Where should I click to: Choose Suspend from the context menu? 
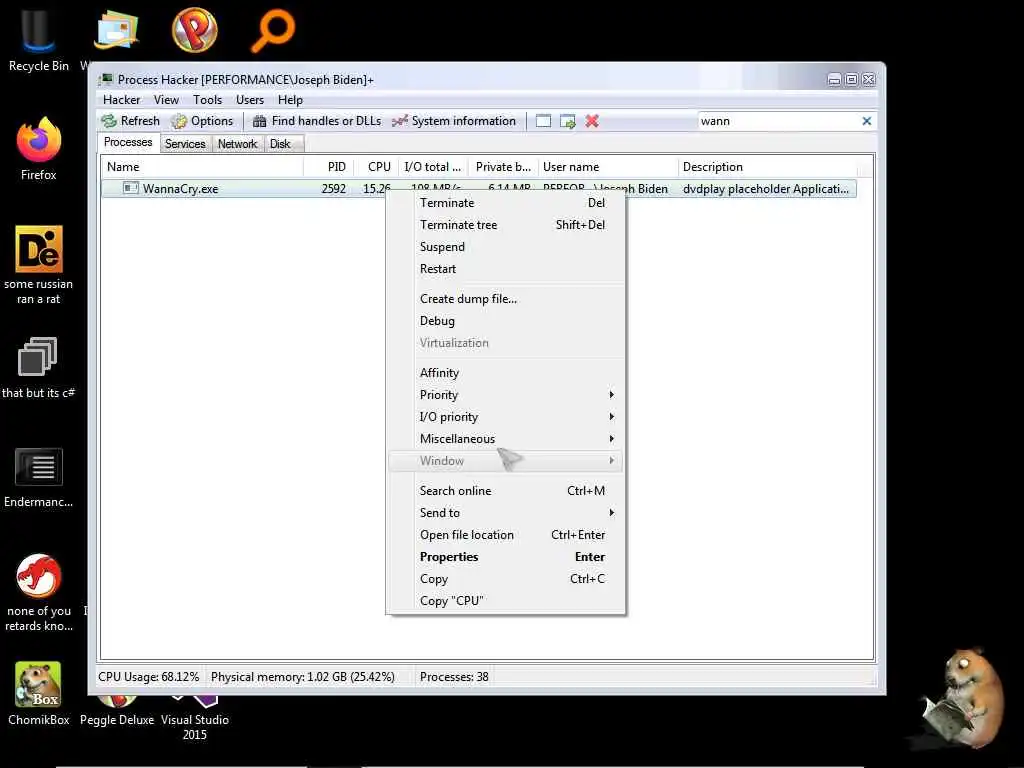[505, 247]
